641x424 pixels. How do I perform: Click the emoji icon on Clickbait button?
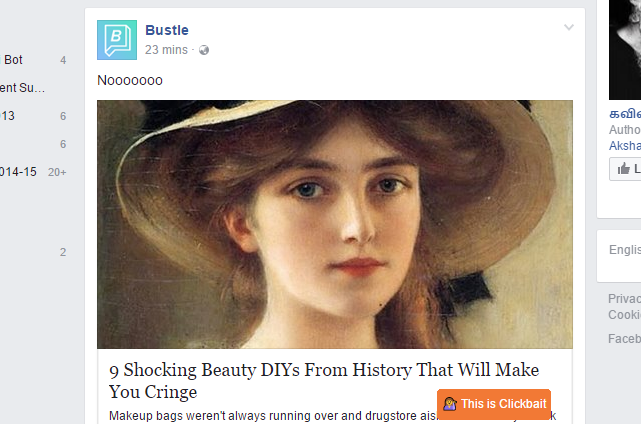coord(450,404)
